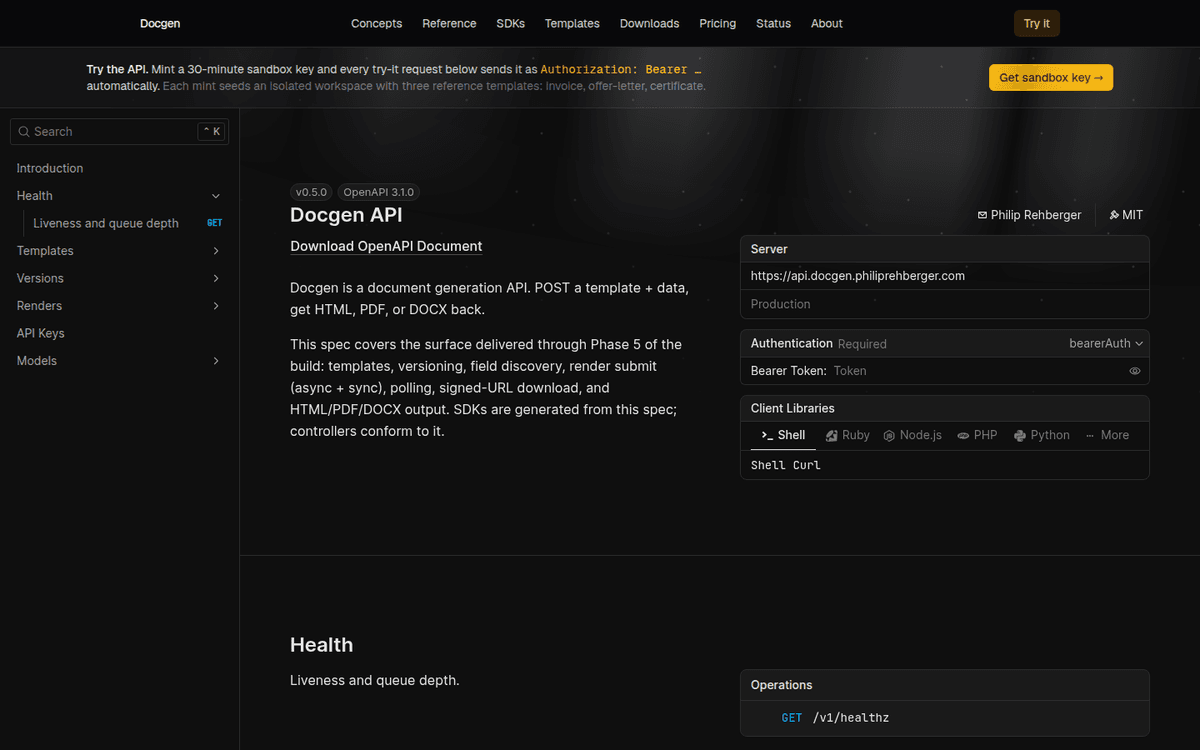
Task: Click the Python library icon
Action: (x=1019, y=436)
